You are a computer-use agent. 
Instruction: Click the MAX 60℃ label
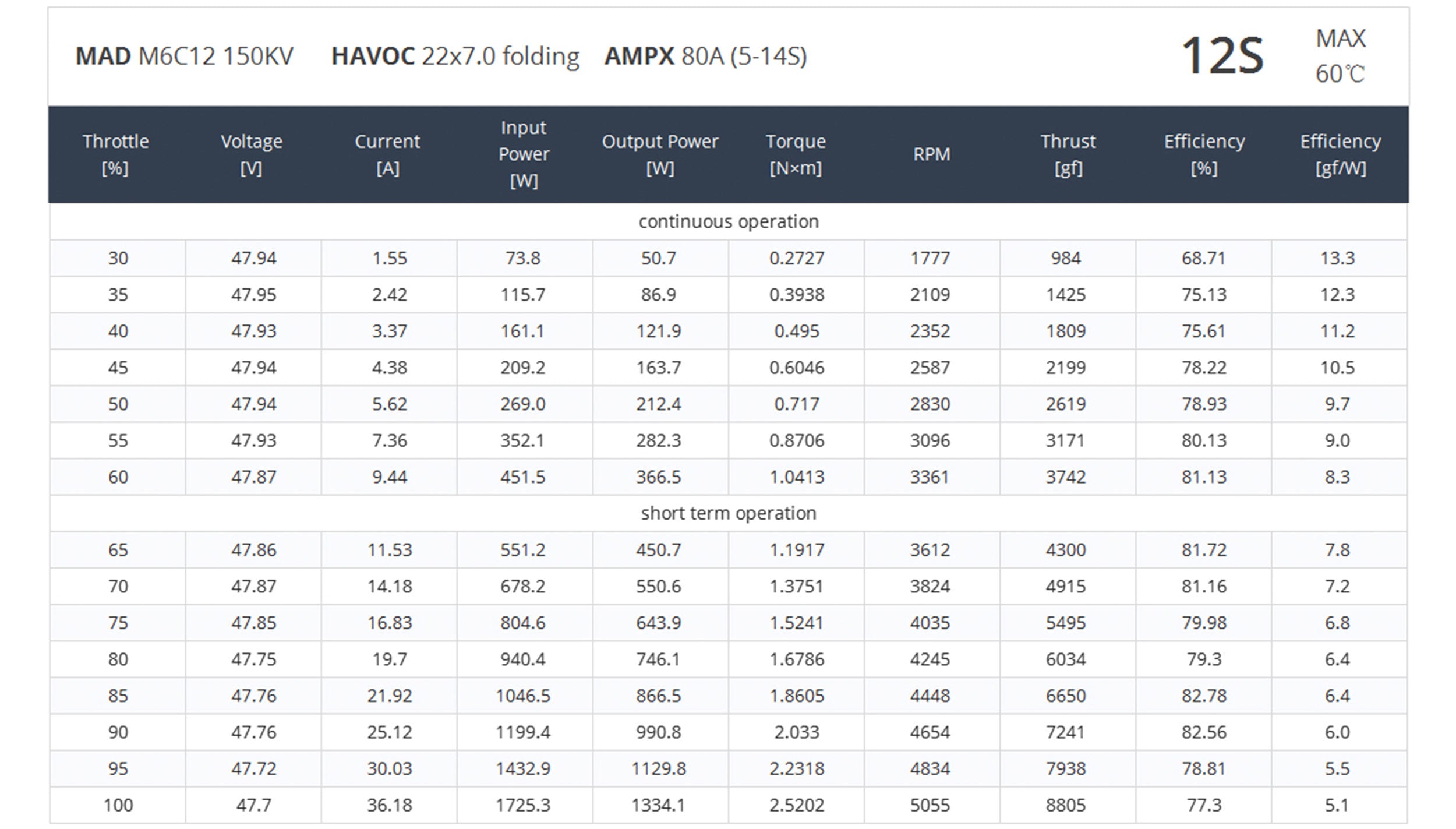(1340, 56)
